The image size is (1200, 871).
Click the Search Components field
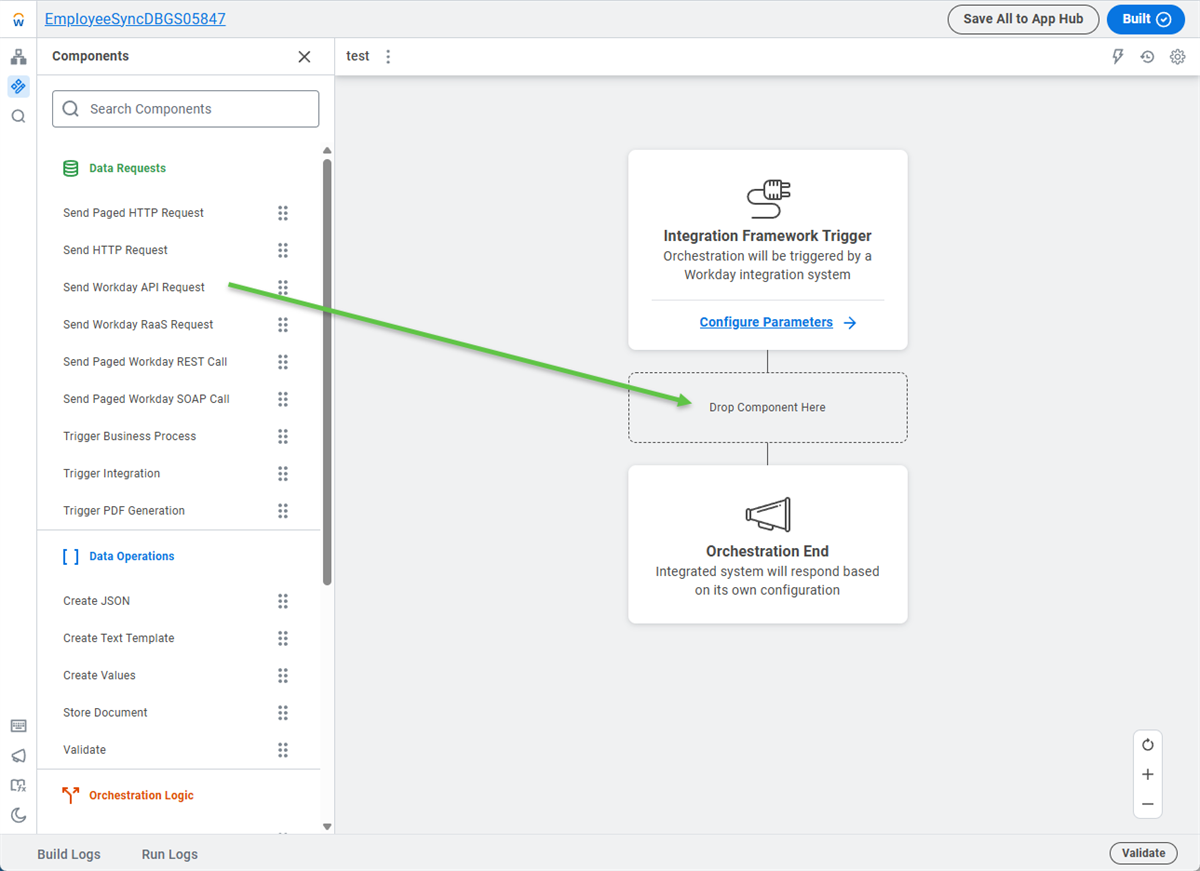186,109
